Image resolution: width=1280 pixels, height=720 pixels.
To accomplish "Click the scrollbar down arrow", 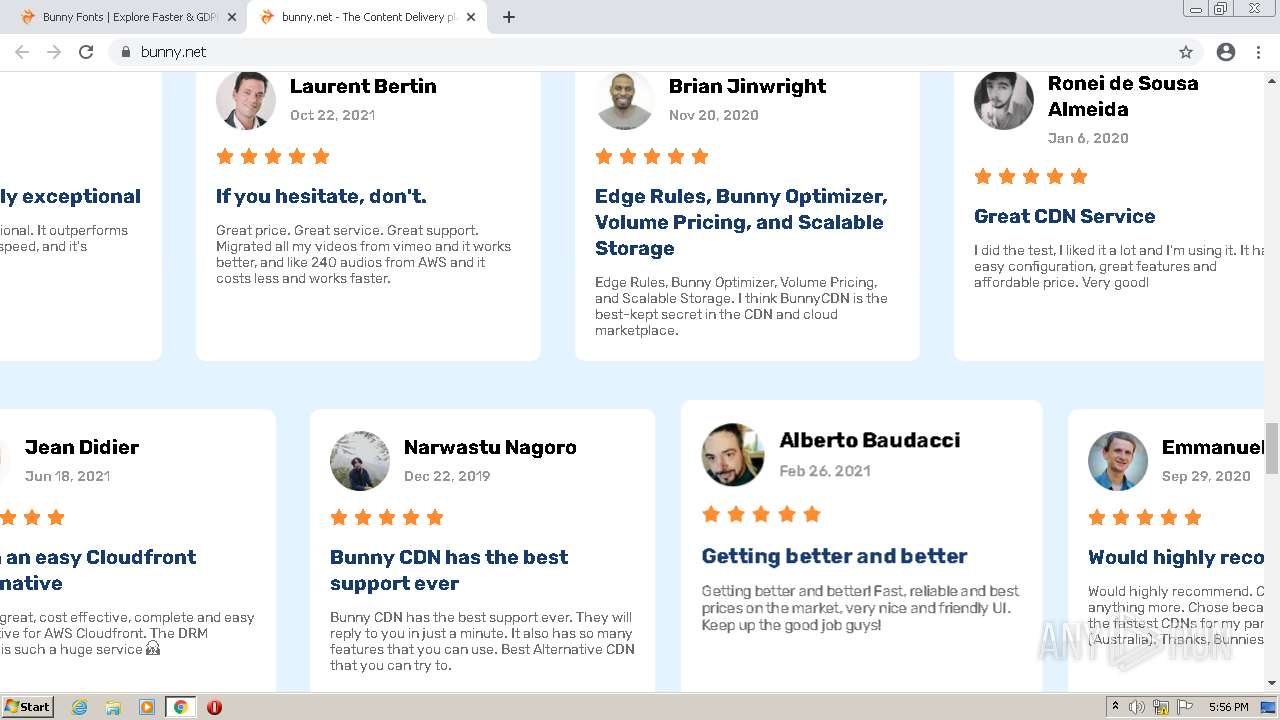I will point(1272,683).
